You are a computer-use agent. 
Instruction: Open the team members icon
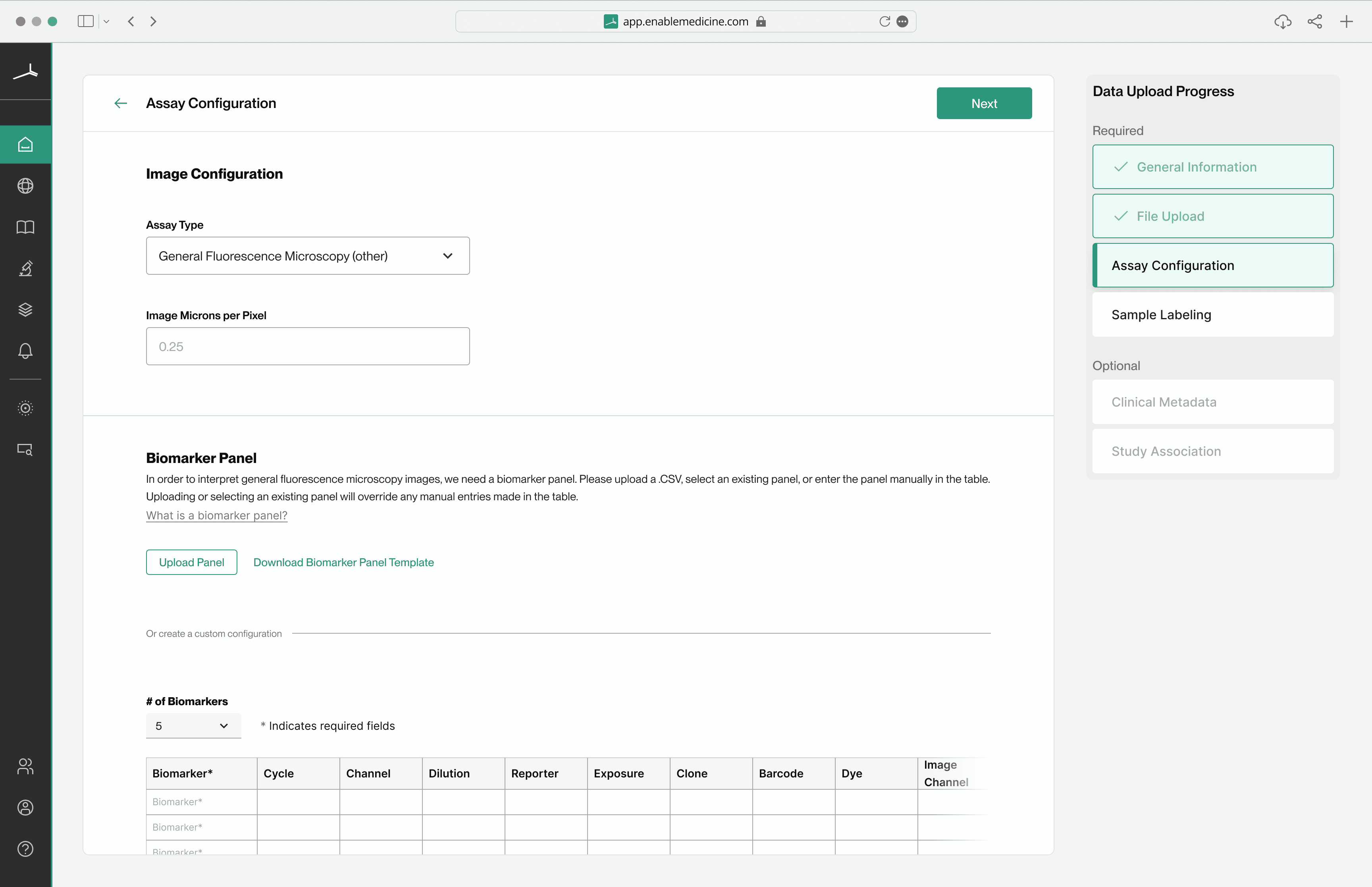[25, 766]
